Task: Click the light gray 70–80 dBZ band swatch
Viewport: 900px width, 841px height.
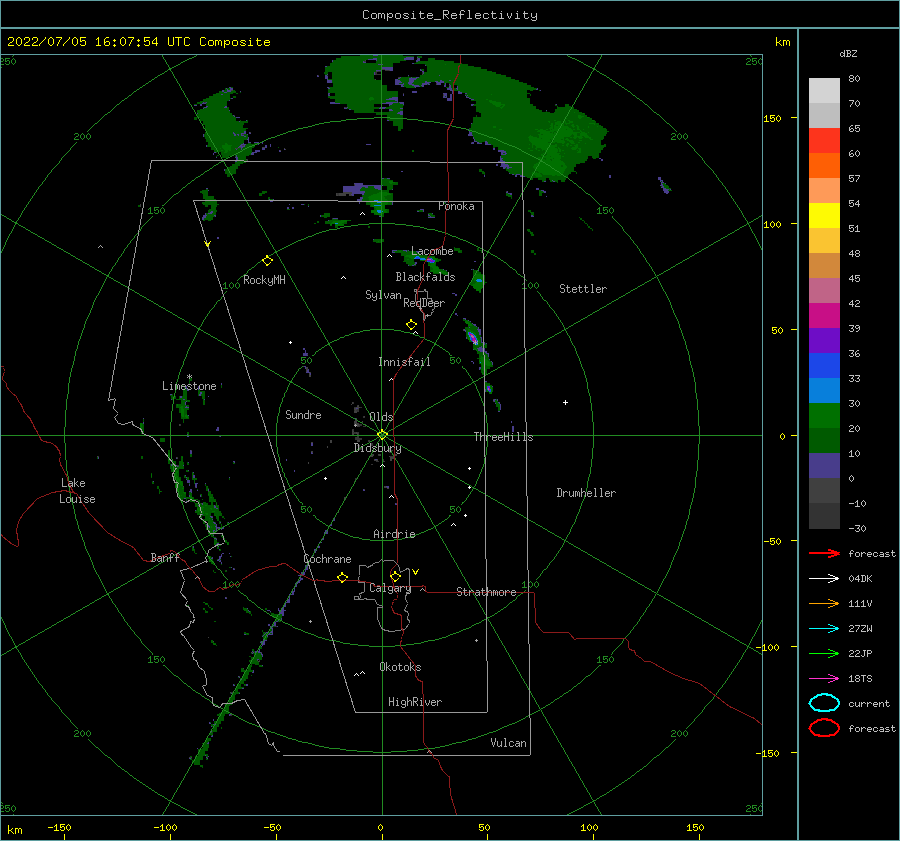Action: click(x=824, y=90)
